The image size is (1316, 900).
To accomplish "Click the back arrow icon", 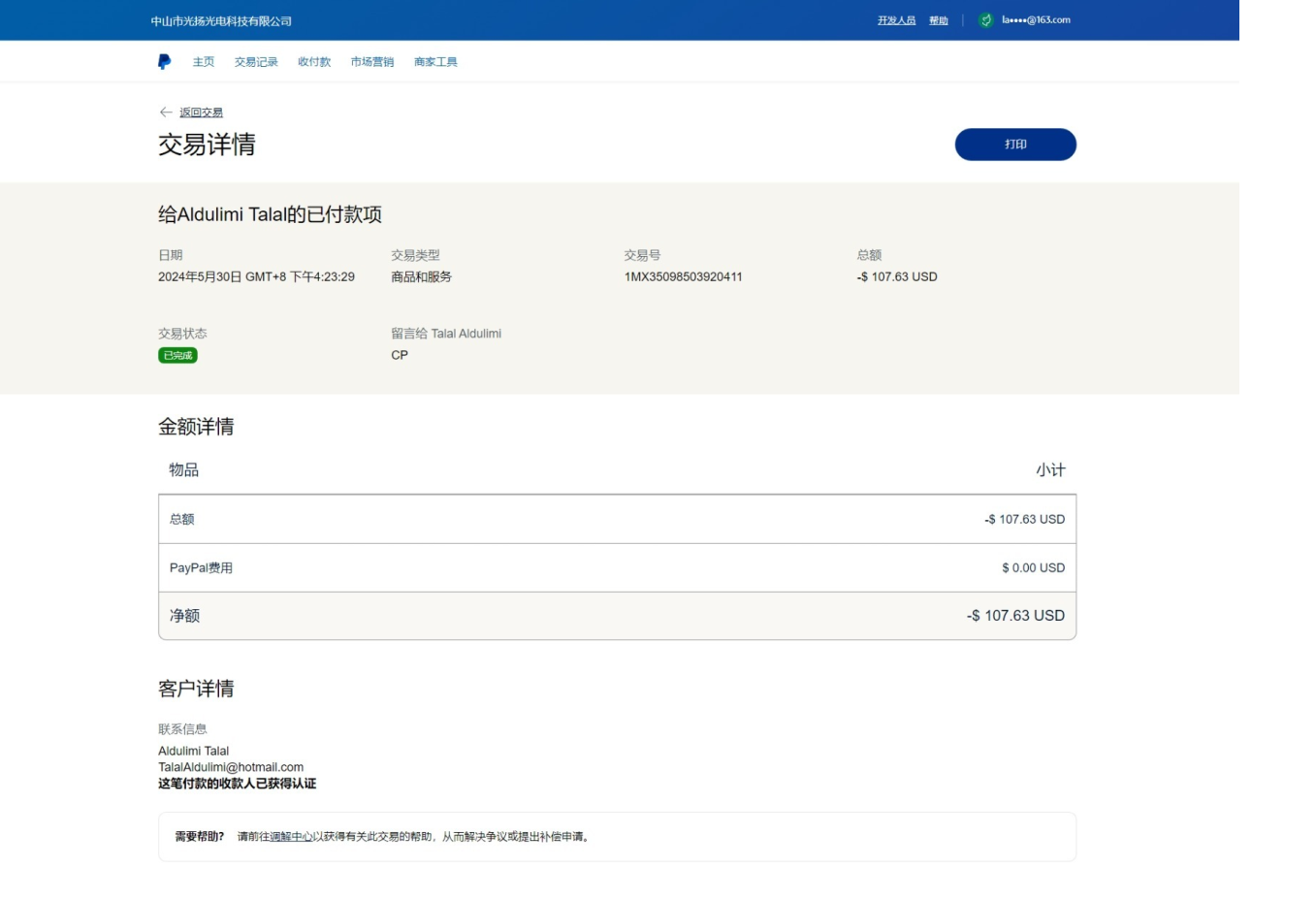I will pos(166,112).
